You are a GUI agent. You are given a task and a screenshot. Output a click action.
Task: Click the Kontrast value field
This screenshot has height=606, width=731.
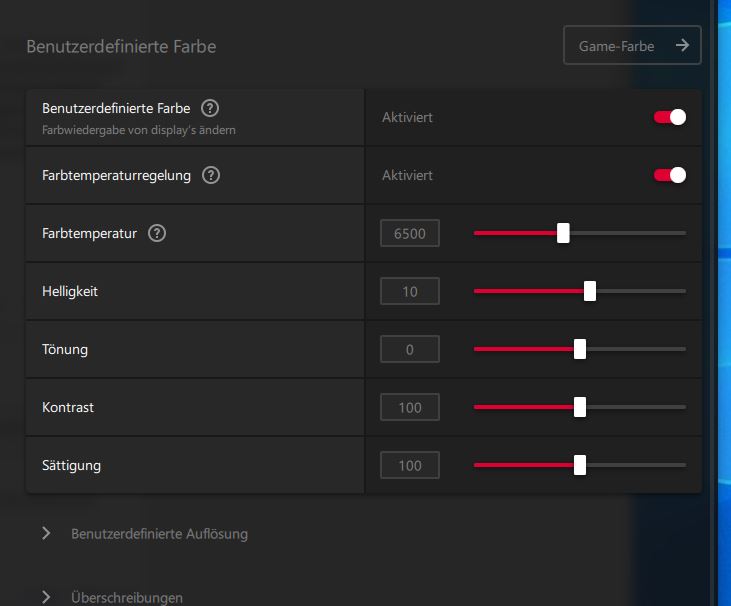point(410,408)
